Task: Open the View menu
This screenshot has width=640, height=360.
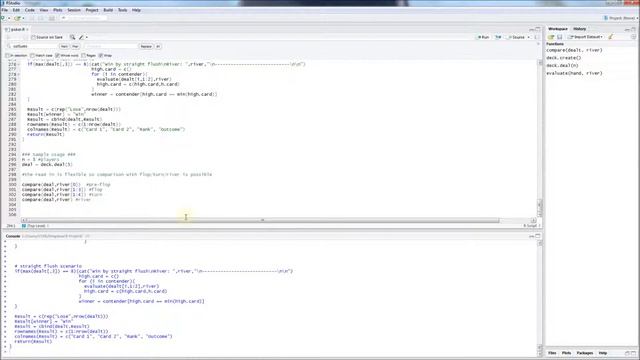Action: click(x=44, y=10)
